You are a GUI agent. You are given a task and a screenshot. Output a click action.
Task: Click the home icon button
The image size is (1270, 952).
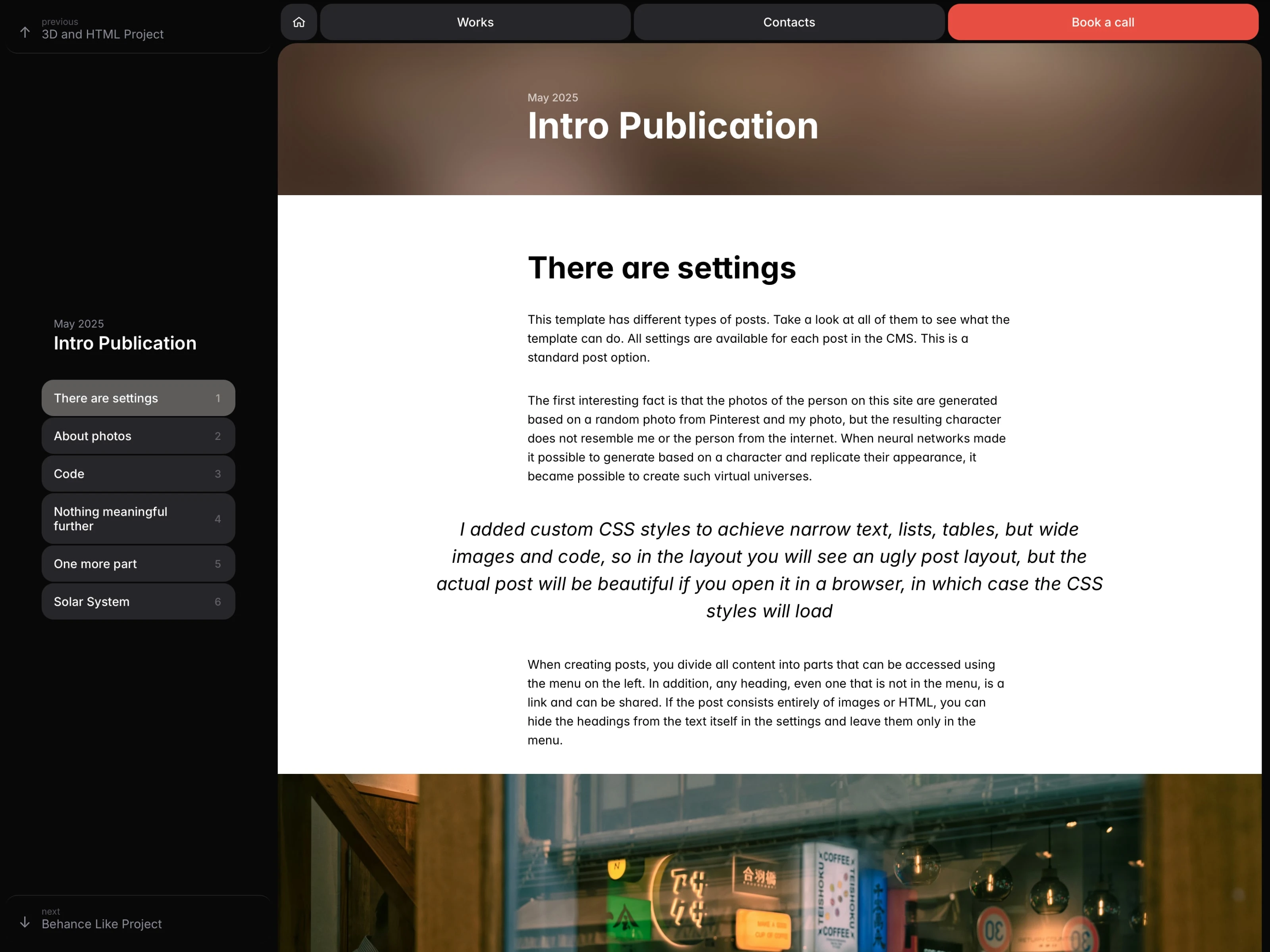[x=298, y=22]
